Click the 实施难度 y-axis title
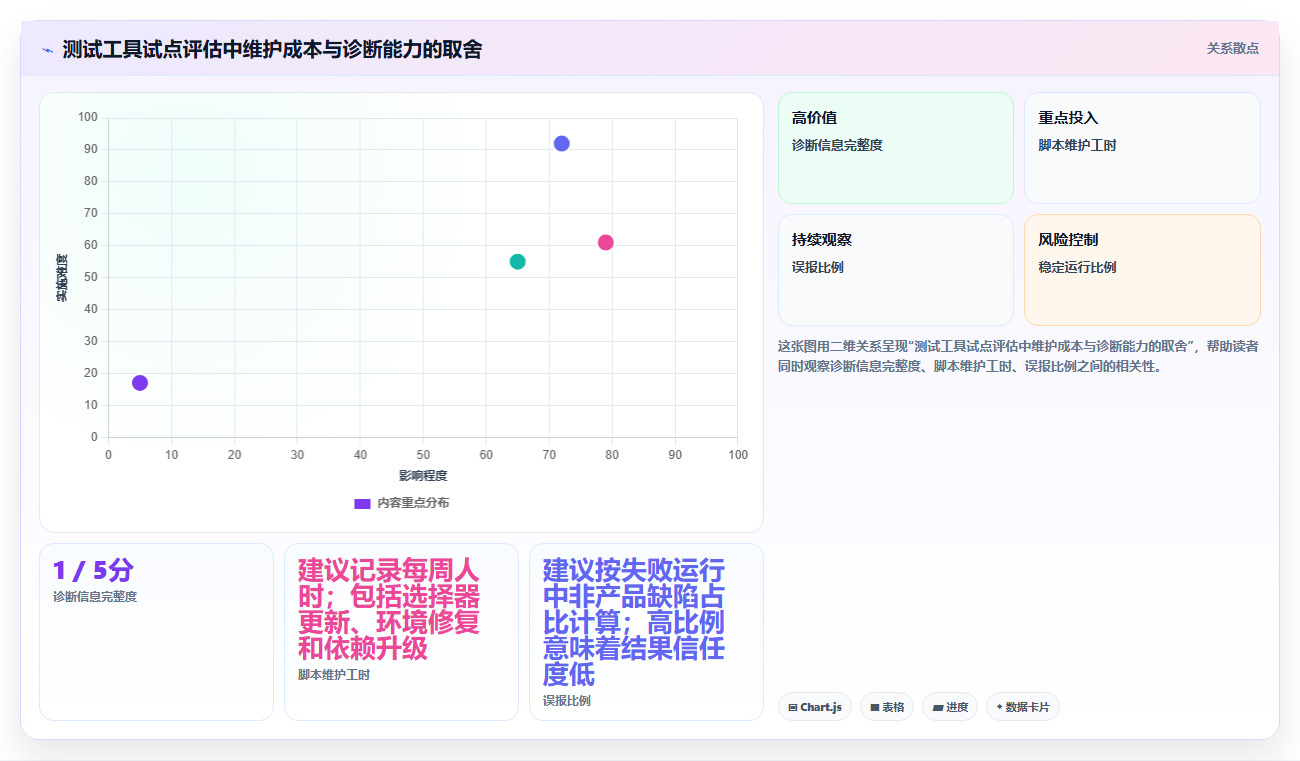 (x=62, y=278)
